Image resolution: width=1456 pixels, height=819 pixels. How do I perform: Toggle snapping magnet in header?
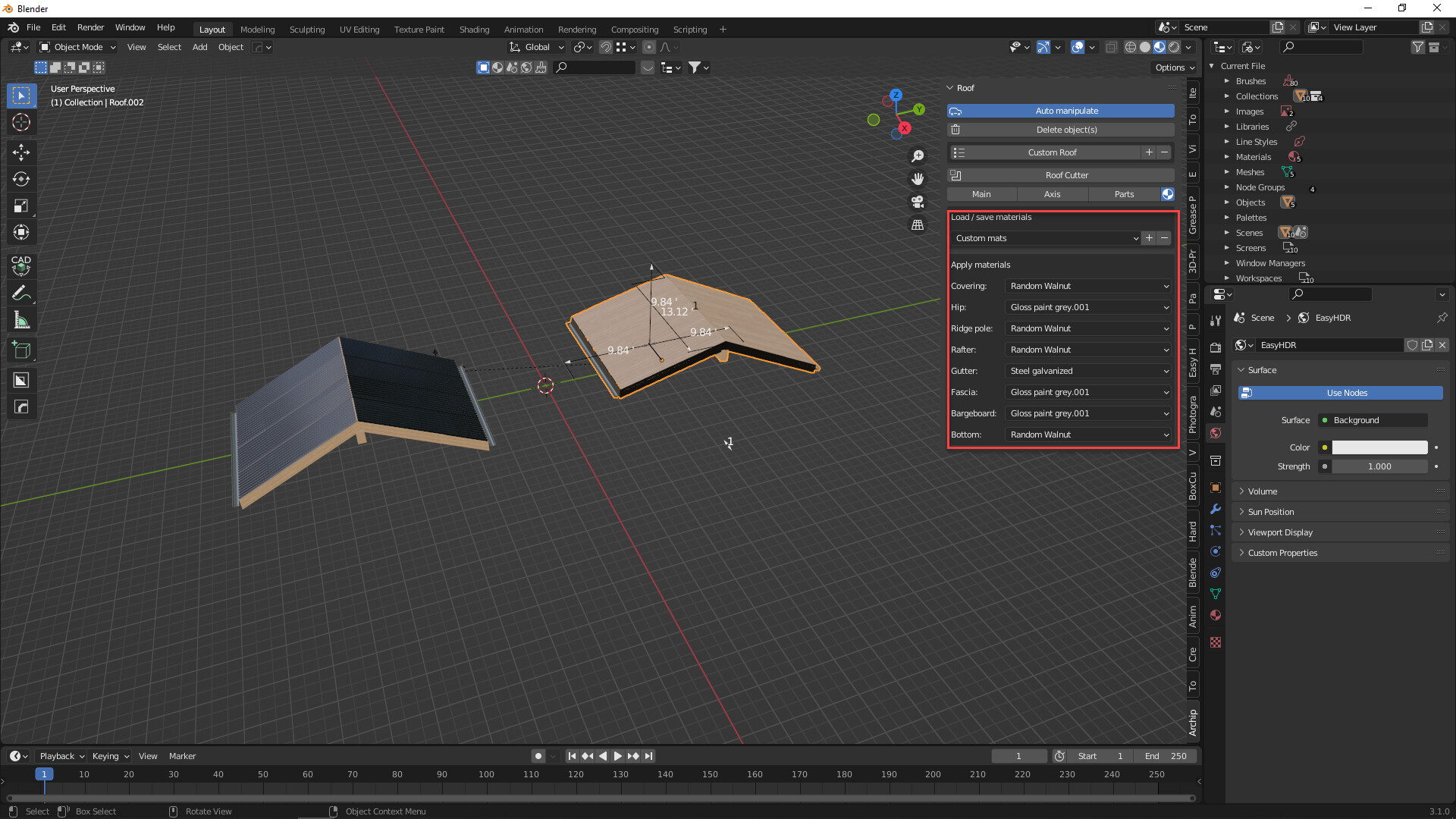606,47
